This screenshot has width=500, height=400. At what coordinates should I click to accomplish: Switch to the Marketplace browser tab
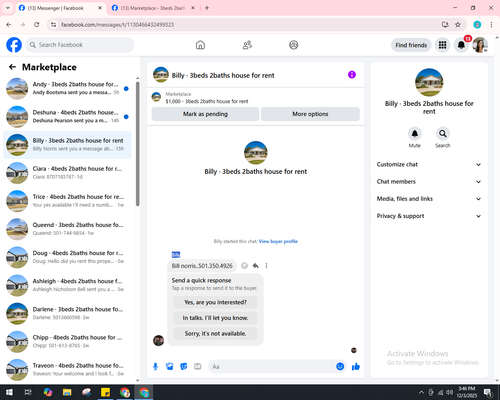[153, 8]
